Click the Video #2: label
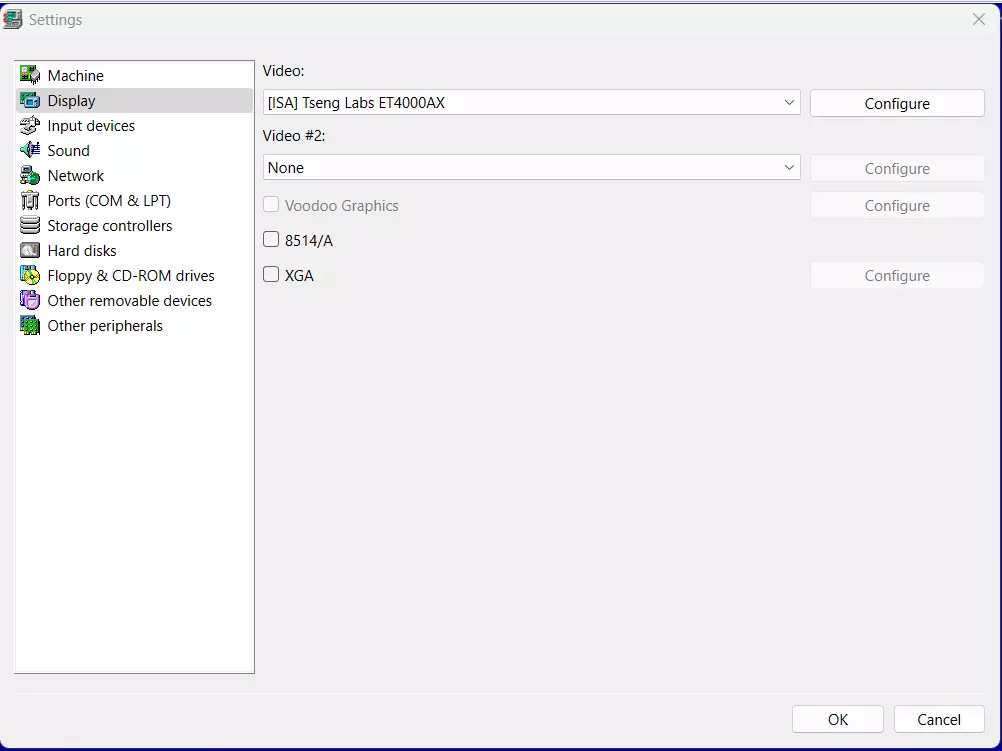 pos(294,135)
